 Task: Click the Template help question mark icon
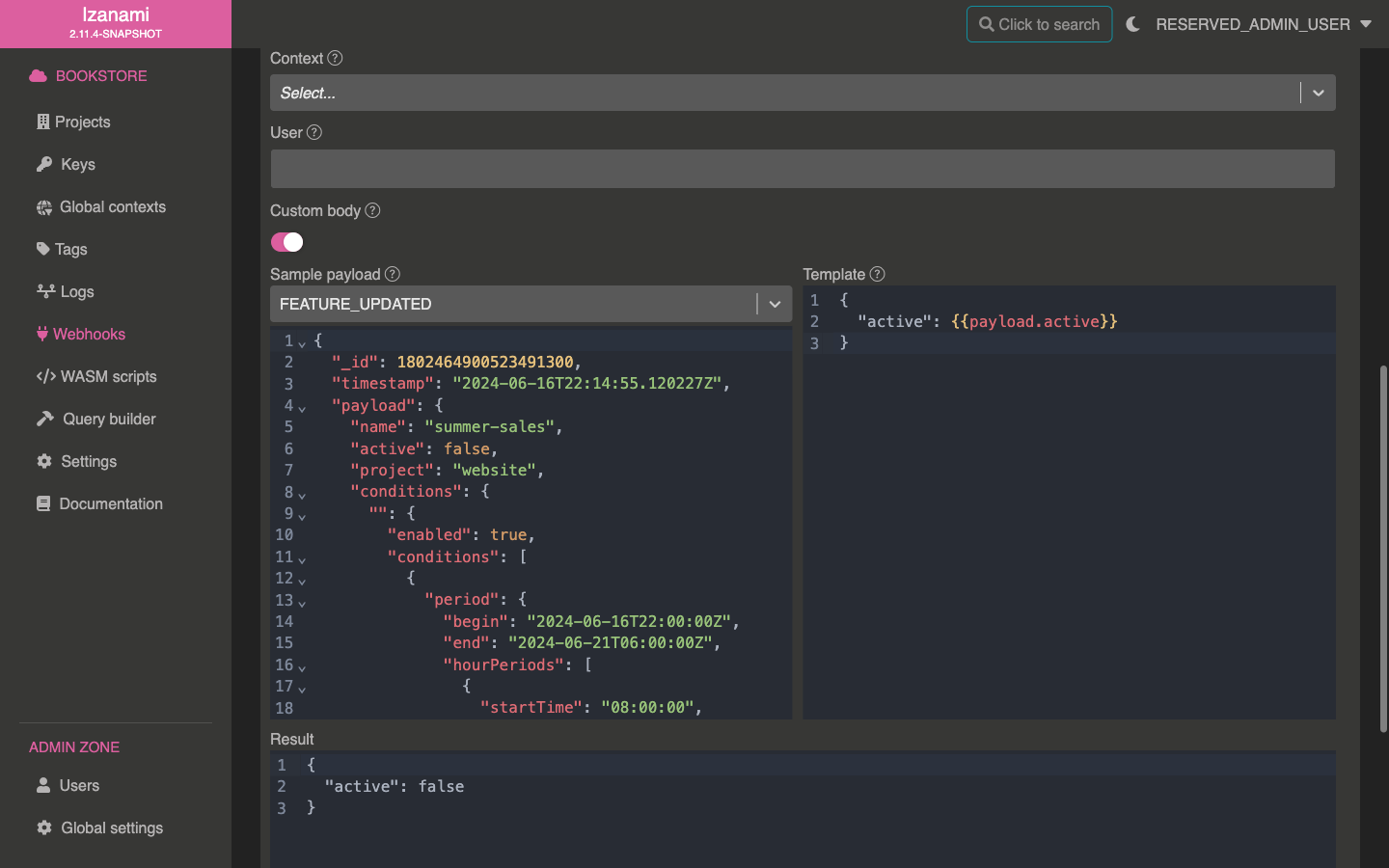pos(877,274)
